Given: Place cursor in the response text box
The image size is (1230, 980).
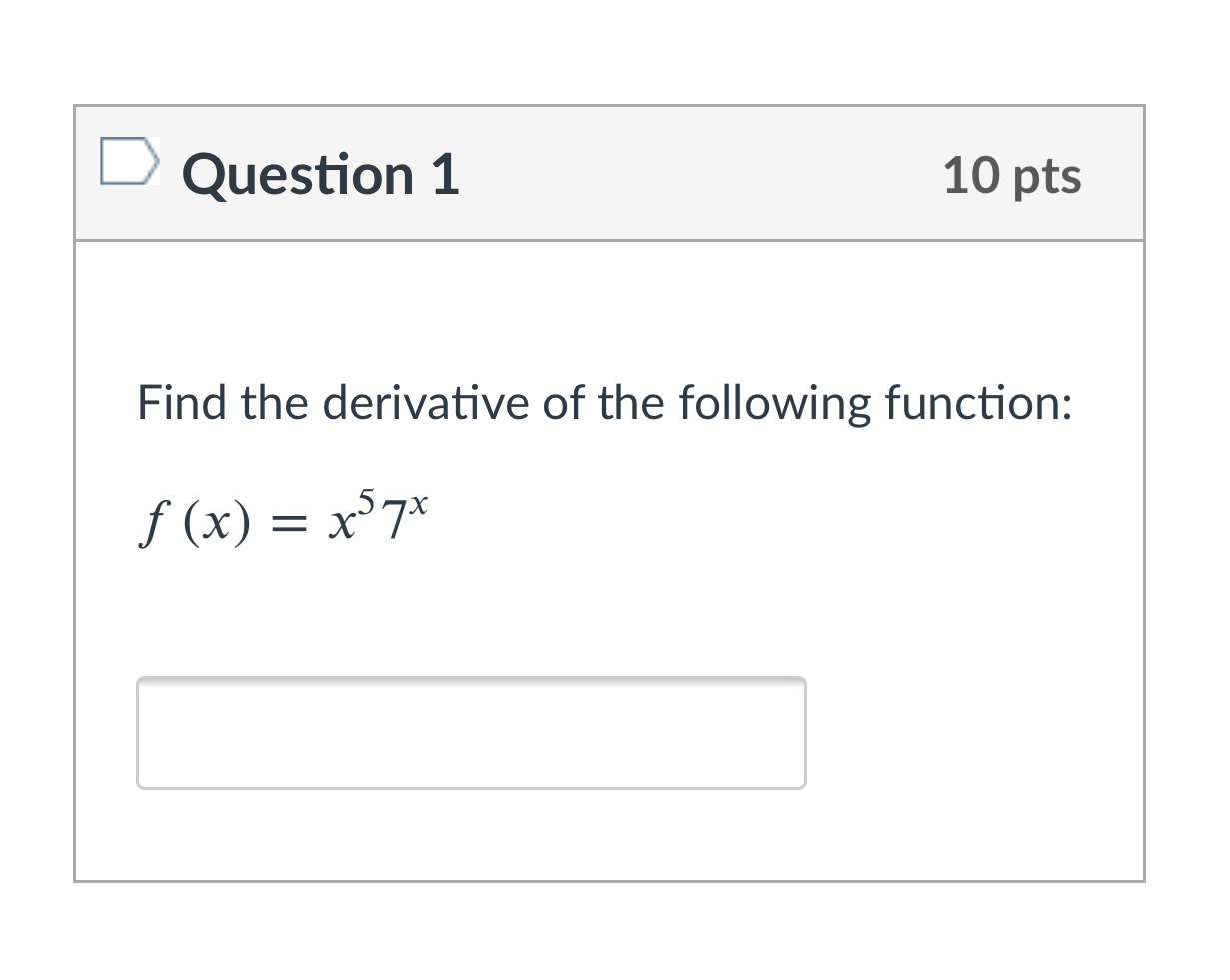Looking at the screenshot, I should click(470, 732).
